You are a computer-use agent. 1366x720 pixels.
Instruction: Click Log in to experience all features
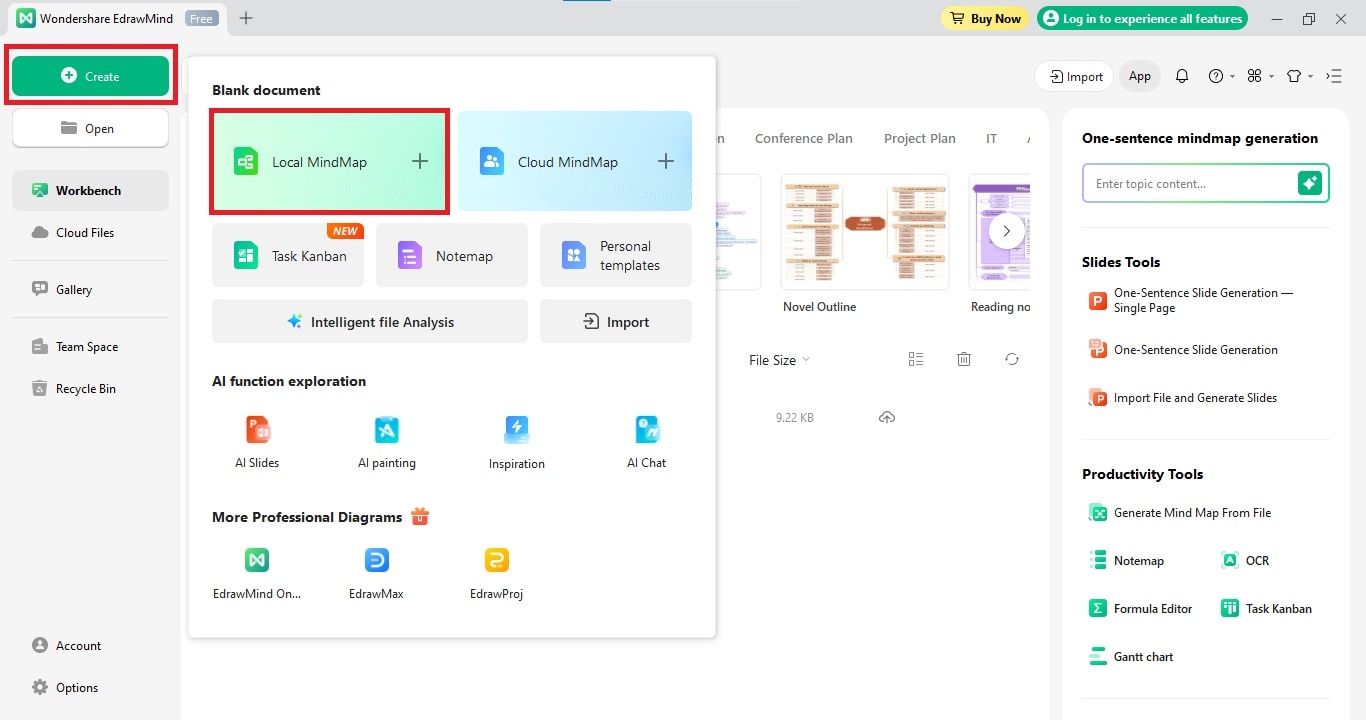pos(1142,18)
